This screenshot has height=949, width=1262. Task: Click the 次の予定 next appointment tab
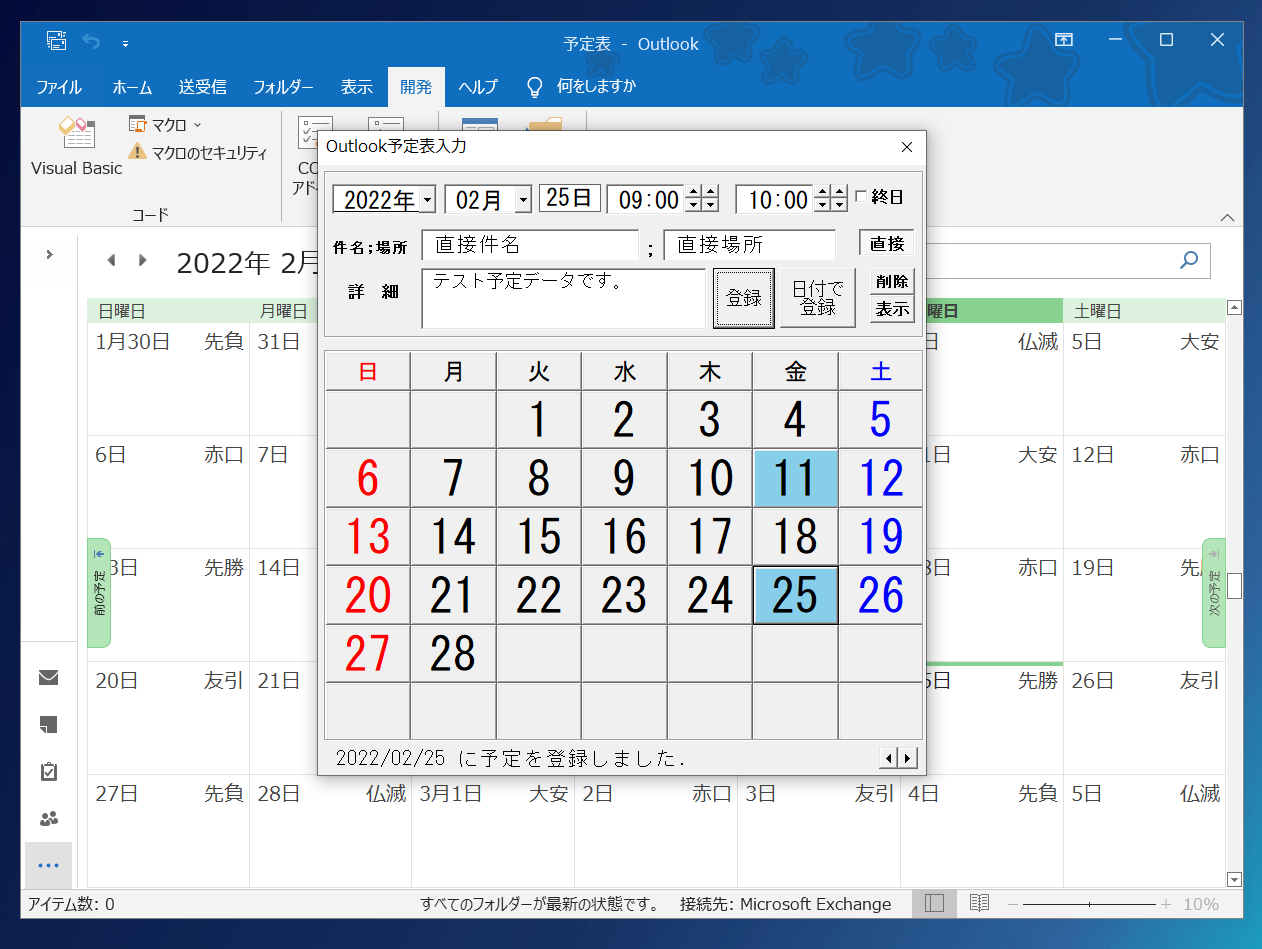(1214, 593)
